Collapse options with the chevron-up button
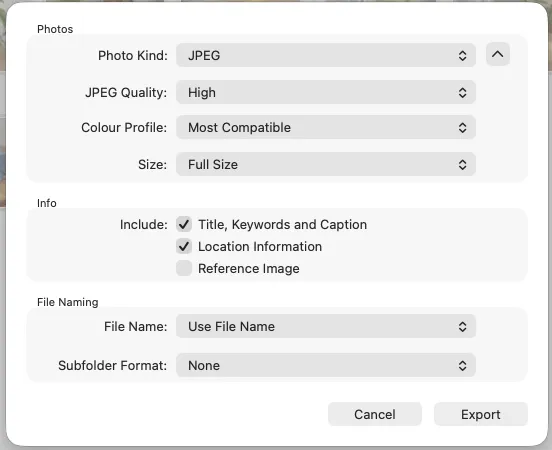The width and height of the screenshot is (552, 450). point(497,54)
